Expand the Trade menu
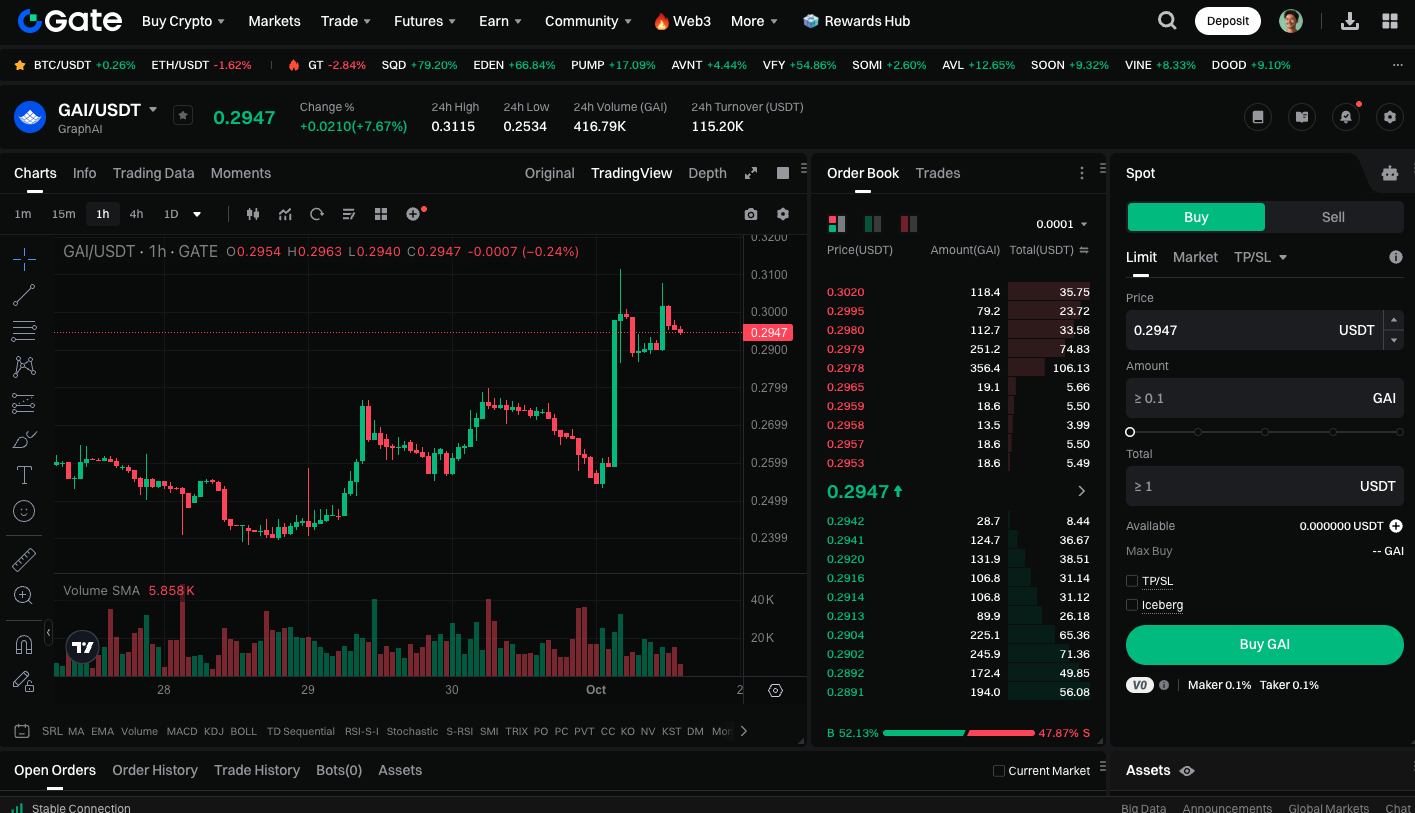Viewport: 1415px width, 813px height. pyautogui.click(x=346, y=21)
